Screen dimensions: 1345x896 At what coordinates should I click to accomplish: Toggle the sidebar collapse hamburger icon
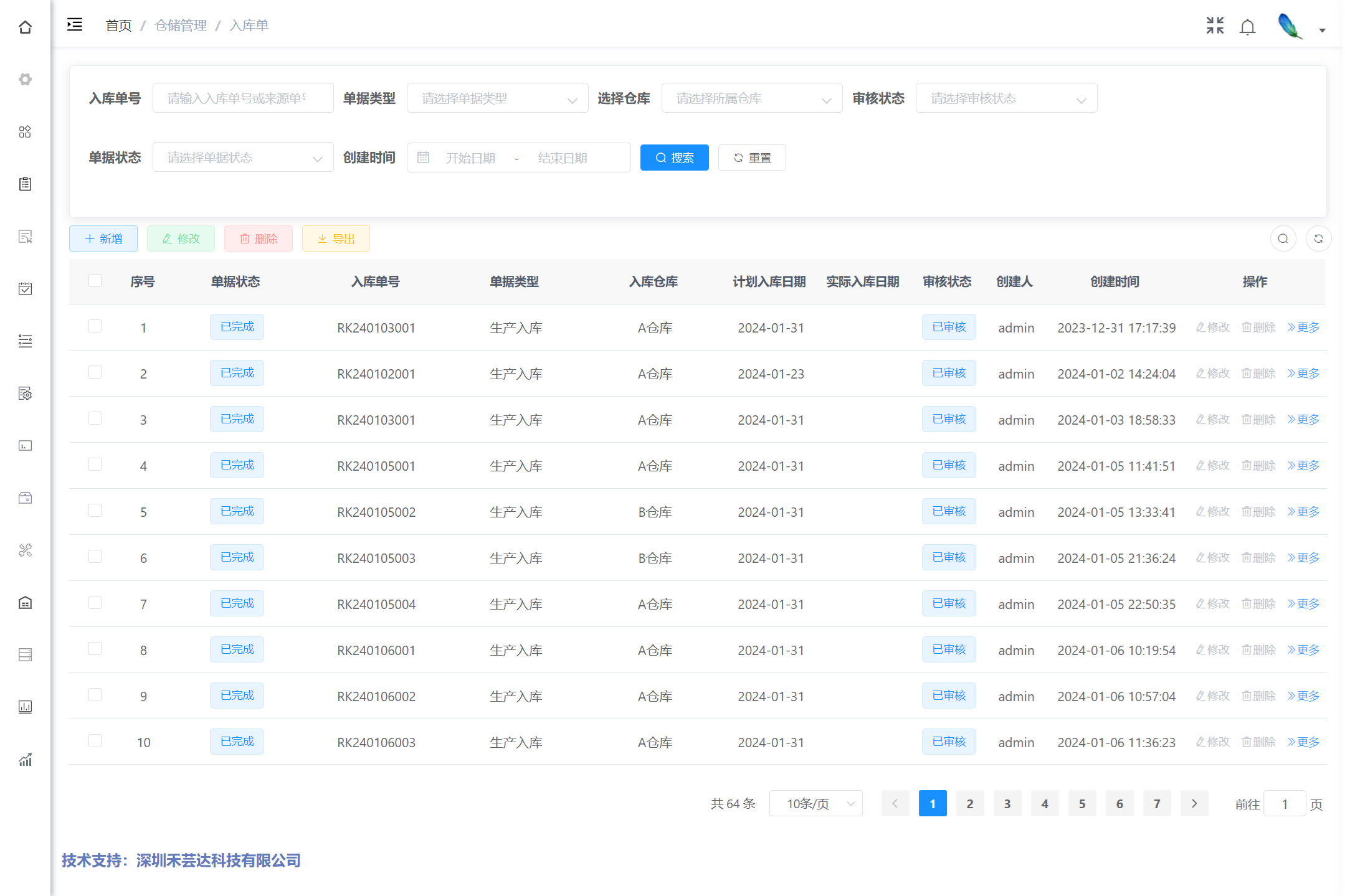point(75,25)
